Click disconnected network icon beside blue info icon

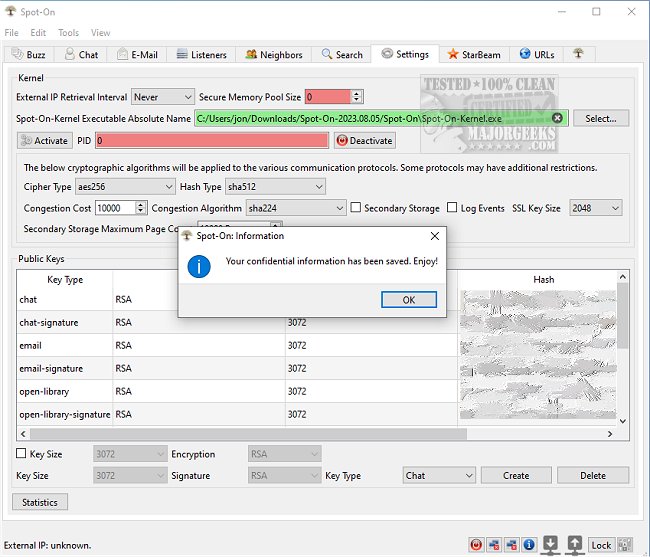point(512,544)
